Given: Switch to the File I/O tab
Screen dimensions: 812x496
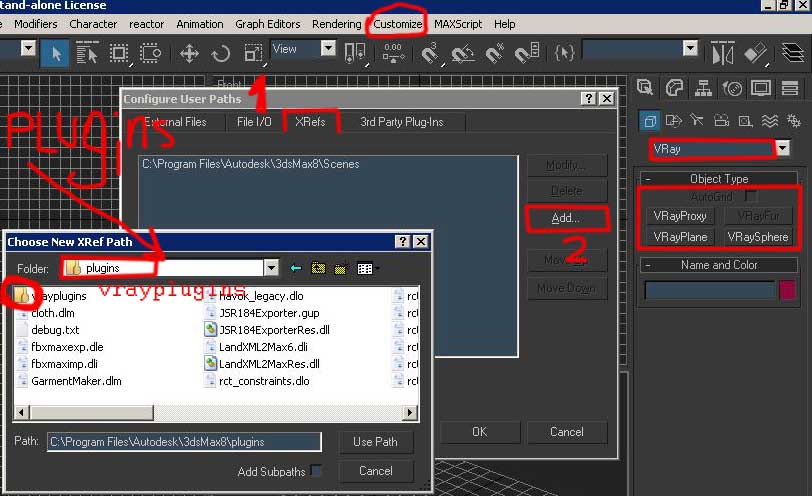Looking at the screenshot, I should point(254,122).
